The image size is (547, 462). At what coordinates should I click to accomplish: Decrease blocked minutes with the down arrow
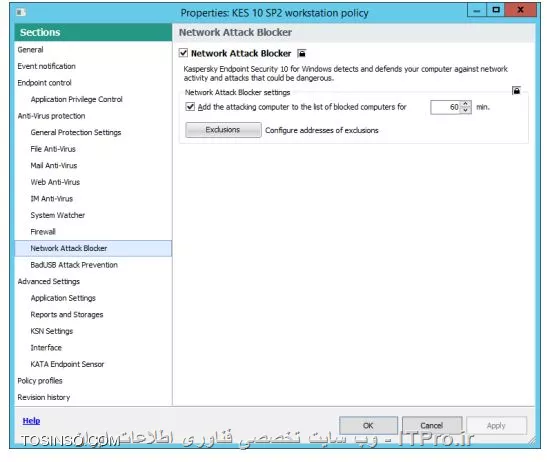[x=465, y=110]
